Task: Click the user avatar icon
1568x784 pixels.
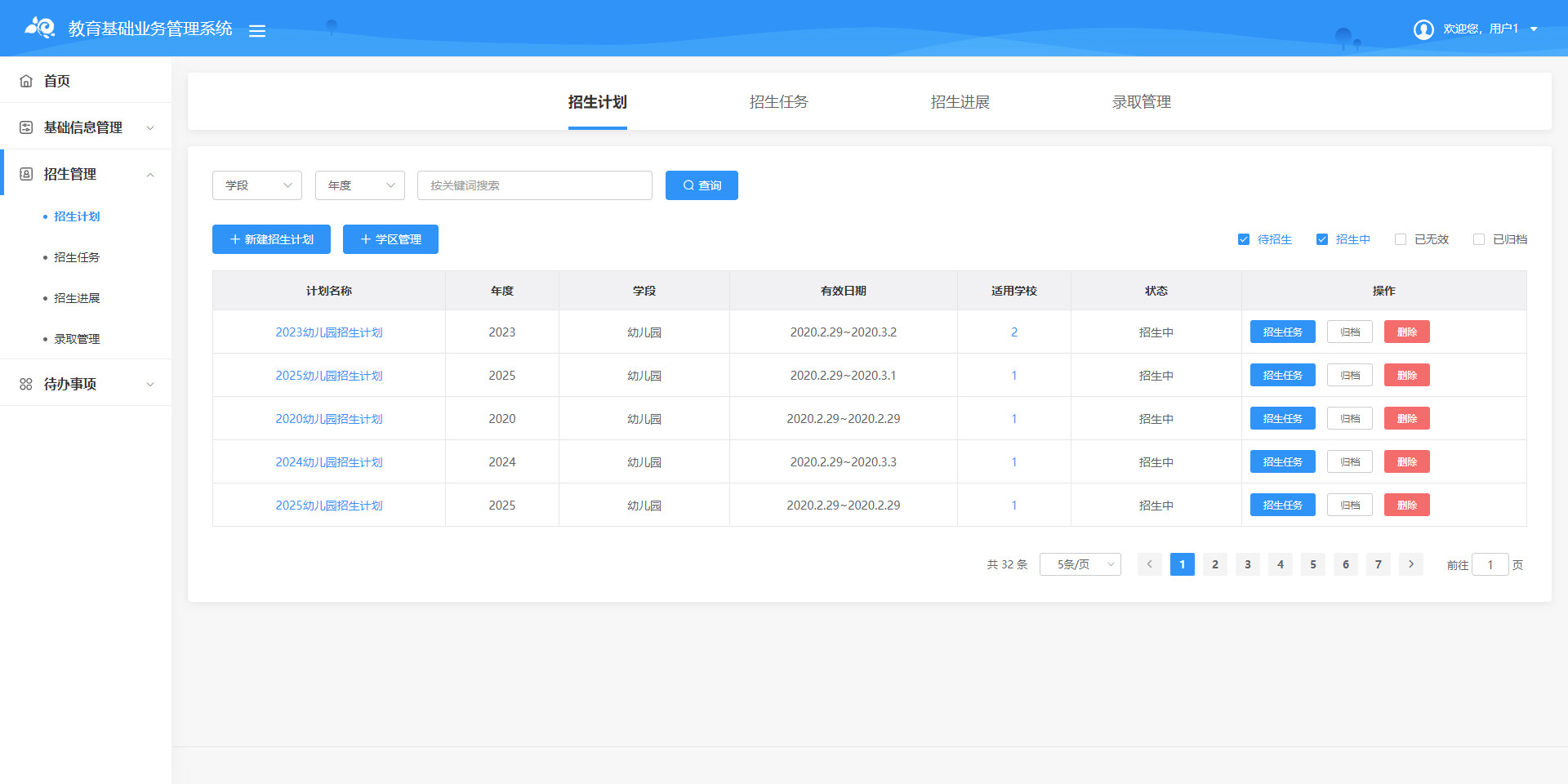Action: [x=1423, y=29]
